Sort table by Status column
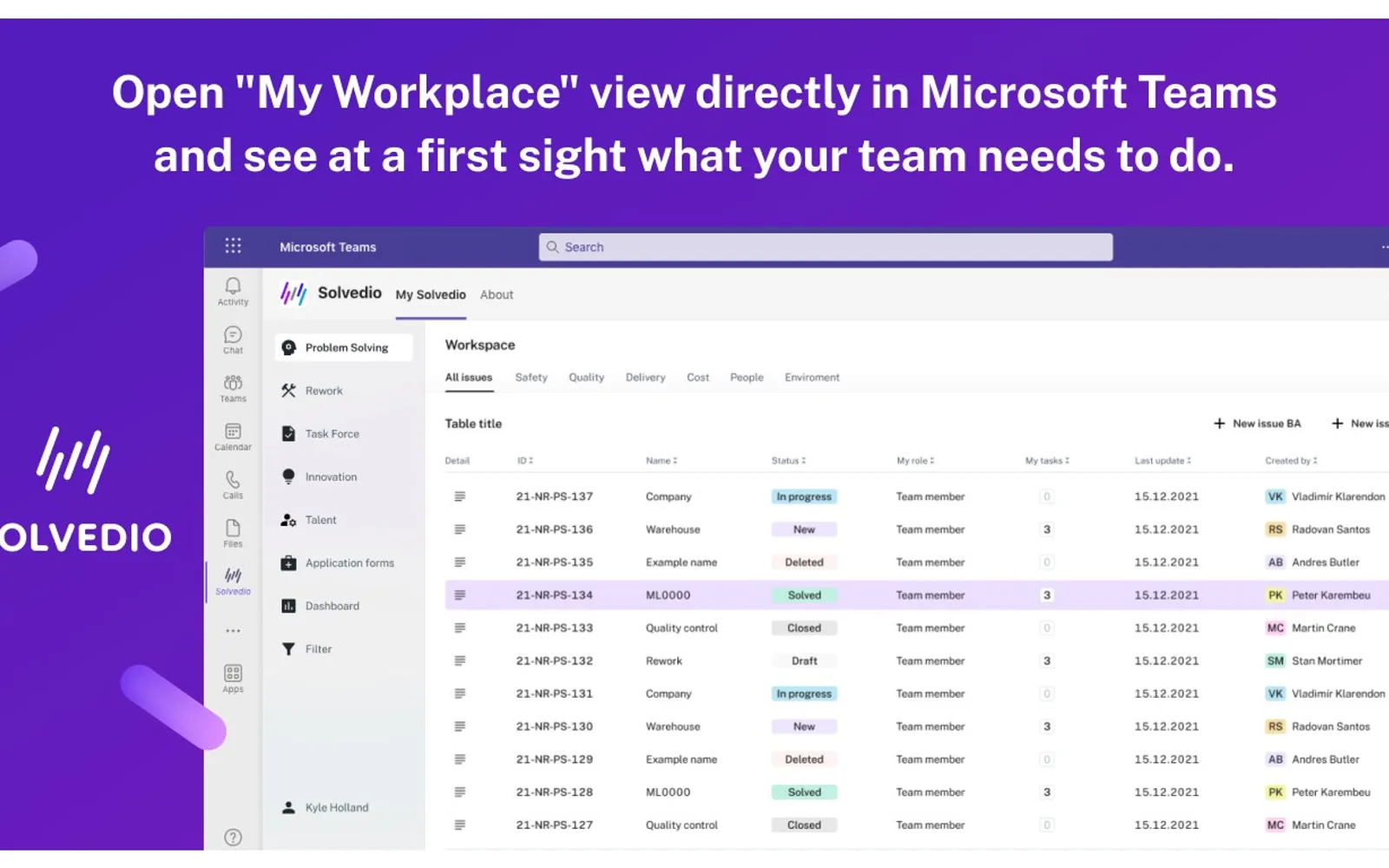This screenshot has height=868, width=1389. click(788, 461)
